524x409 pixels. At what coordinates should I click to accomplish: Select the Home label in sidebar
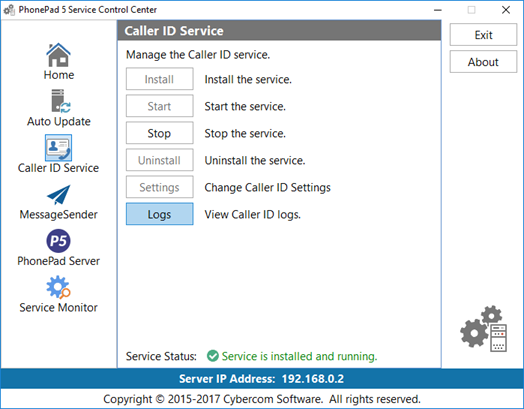point(59,75)
